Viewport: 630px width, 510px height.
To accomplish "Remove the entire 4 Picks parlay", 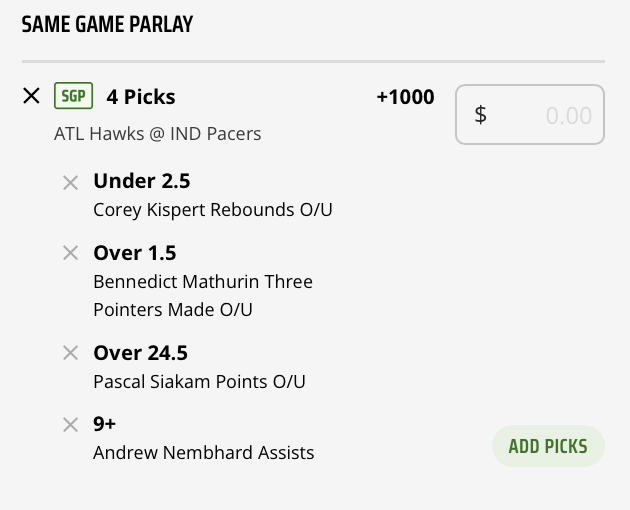I will 31,96.
